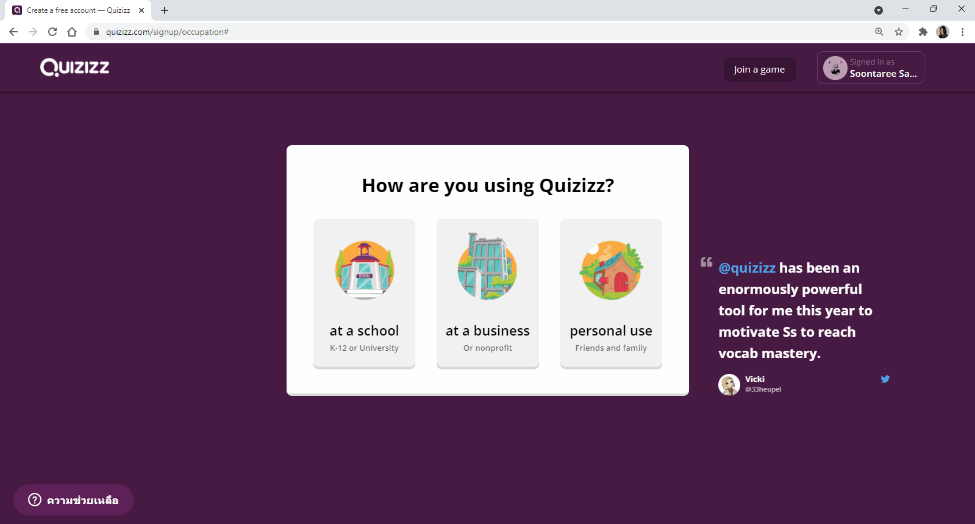975x524 pixels.
Task: Click the Quizizz favicon on the tab
Action: coord(17,10)
